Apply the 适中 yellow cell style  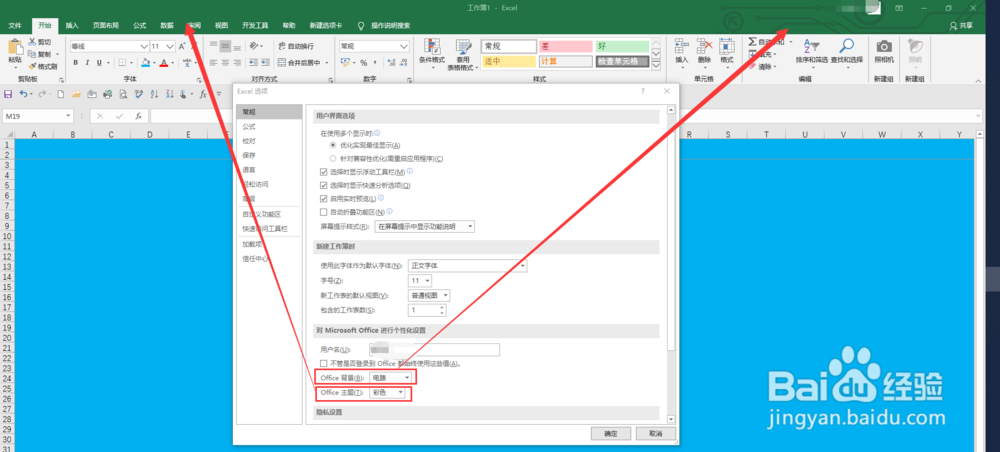pos(508,61)
